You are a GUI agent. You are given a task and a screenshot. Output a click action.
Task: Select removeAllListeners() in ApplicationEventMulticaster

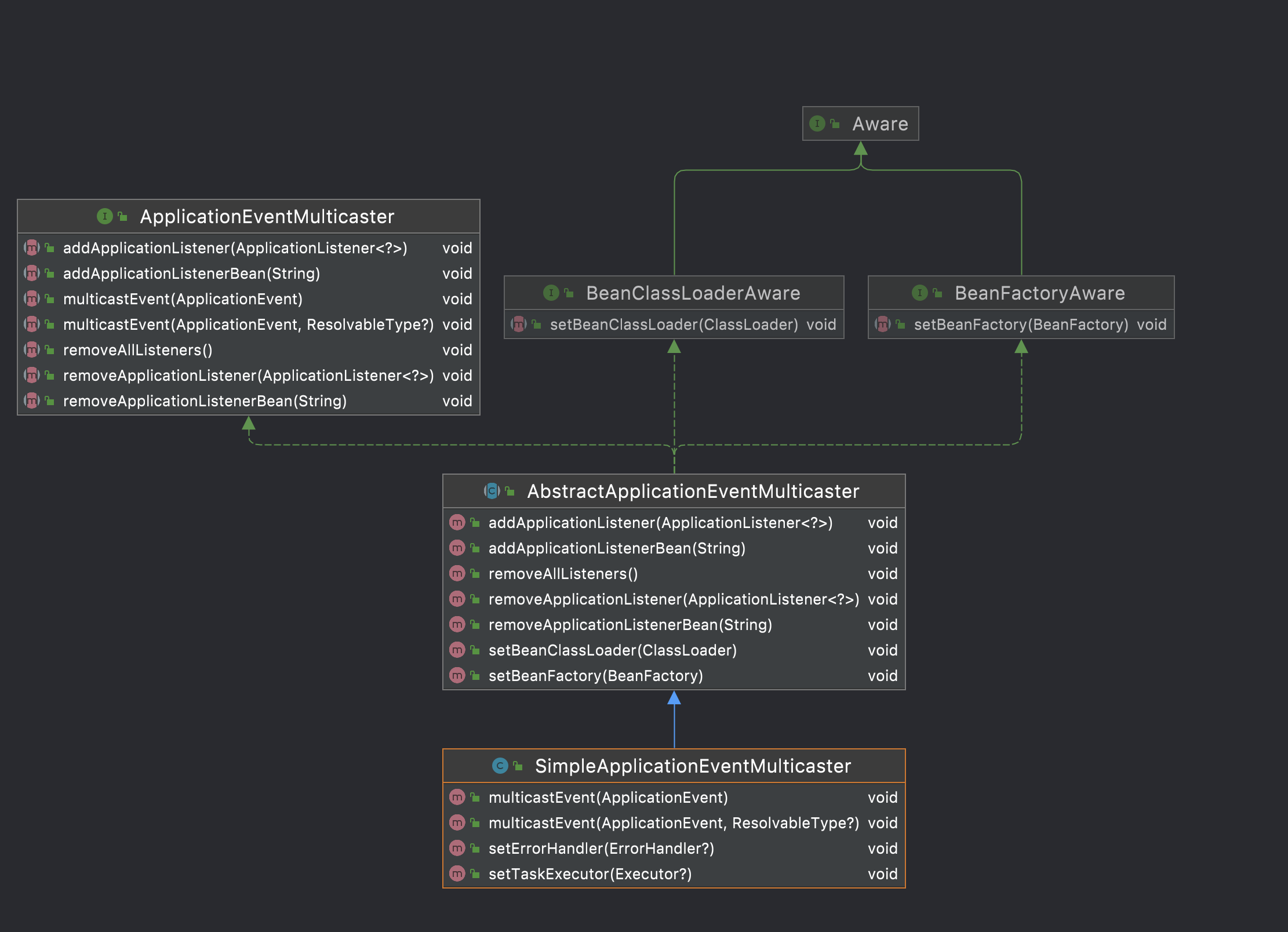138,350
